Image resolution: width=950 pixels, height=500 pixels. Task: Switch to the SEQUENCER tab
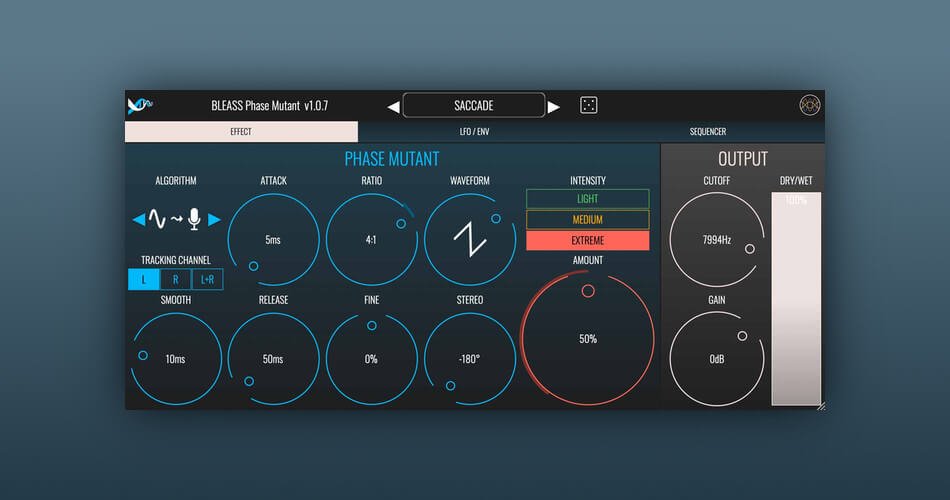click(708, 132)
